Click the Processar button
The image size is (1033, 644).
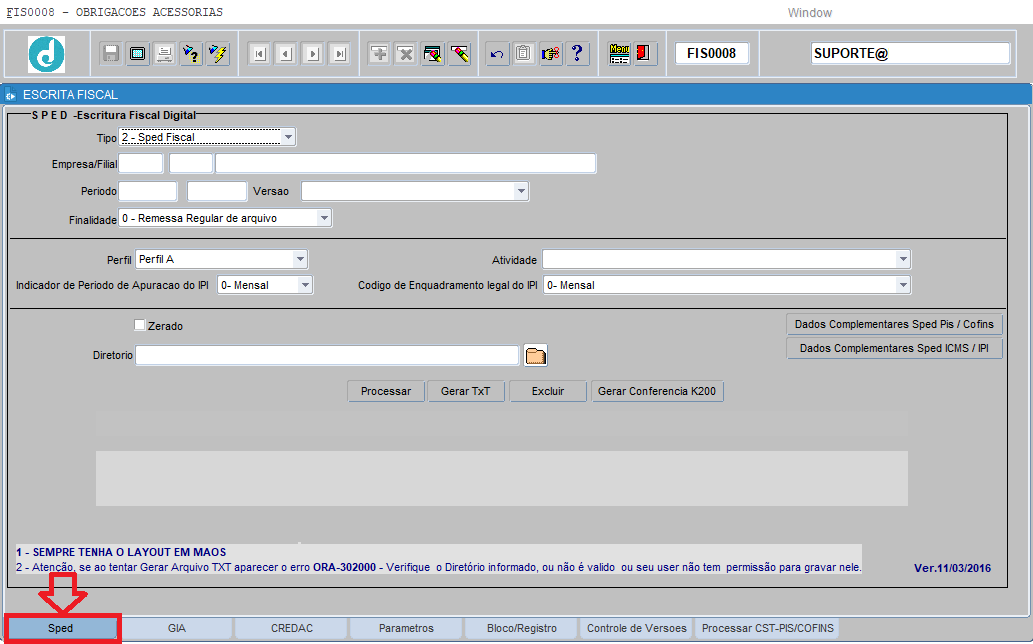(x=386, y=391)
